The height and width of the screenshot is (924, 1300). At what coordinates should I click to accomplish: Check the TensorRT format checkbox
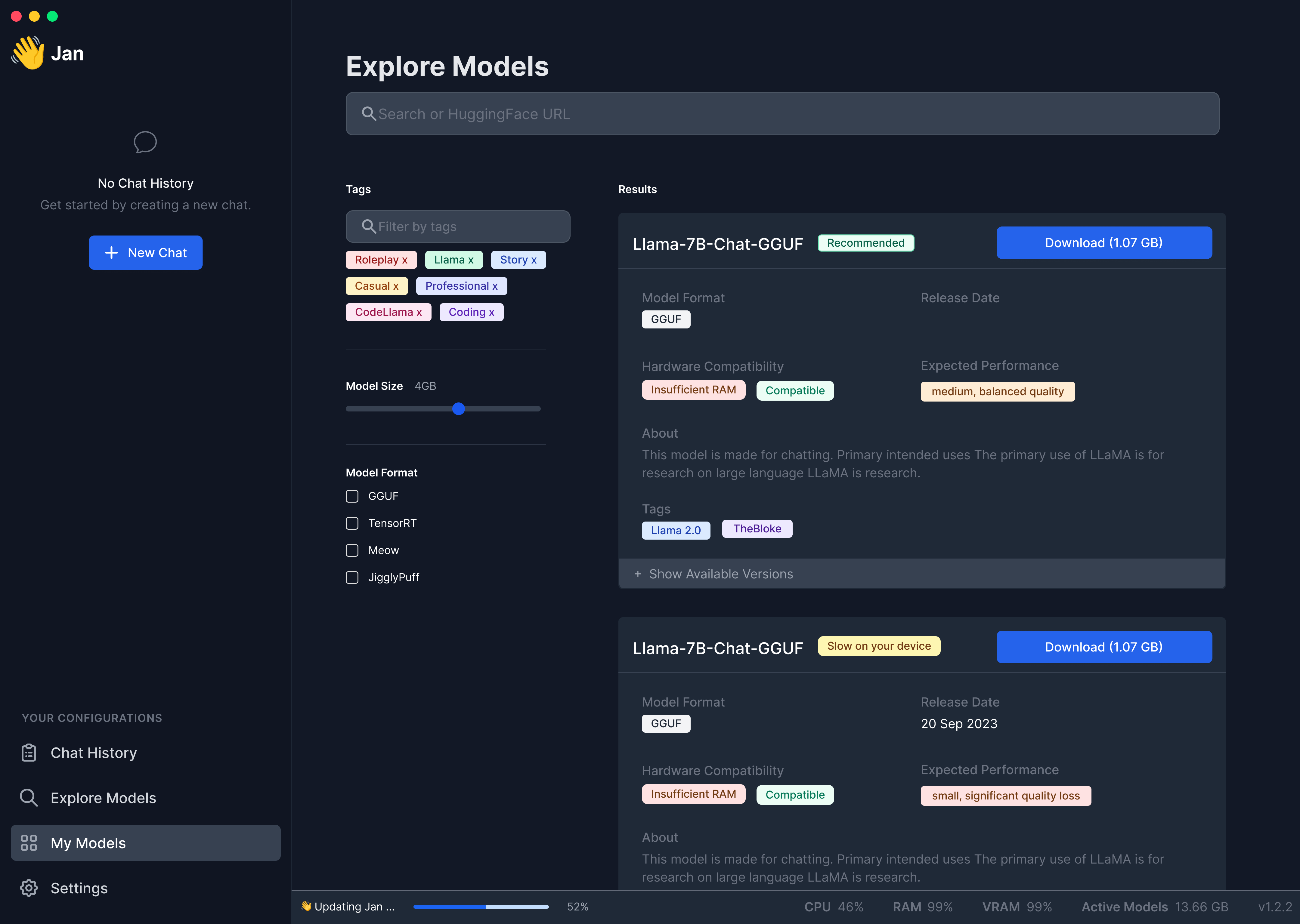[x=352, y=523]
